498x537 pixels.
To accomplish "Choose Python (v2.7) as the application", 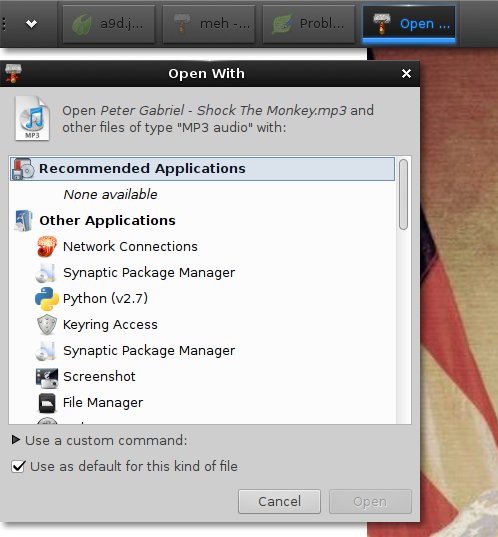I will (x=202, y=298).
